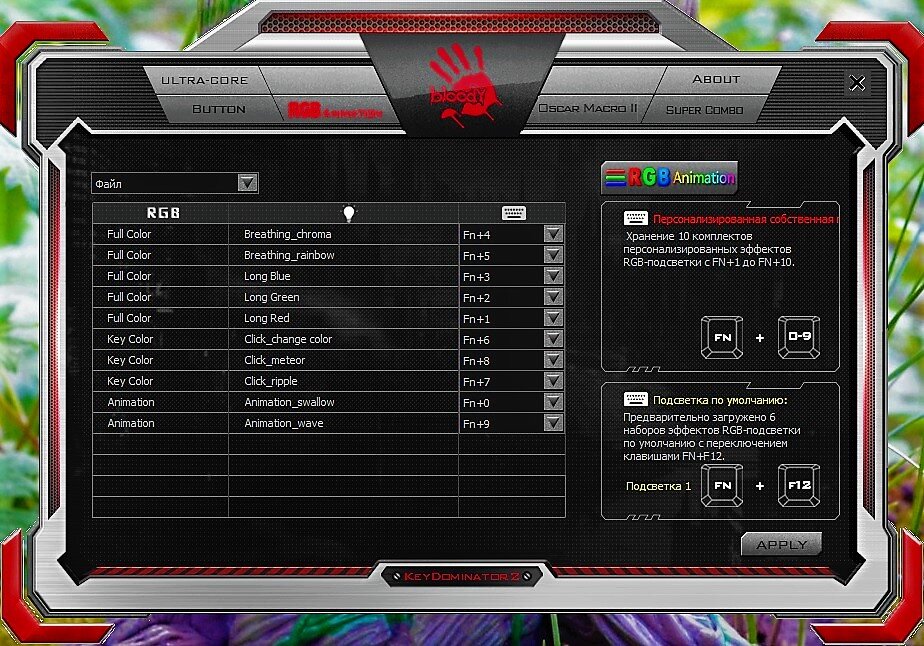Click keyboard icon beside Персонализированная heading
The width and height of the screenshot is (924, 646).
[x=635, y=219]
